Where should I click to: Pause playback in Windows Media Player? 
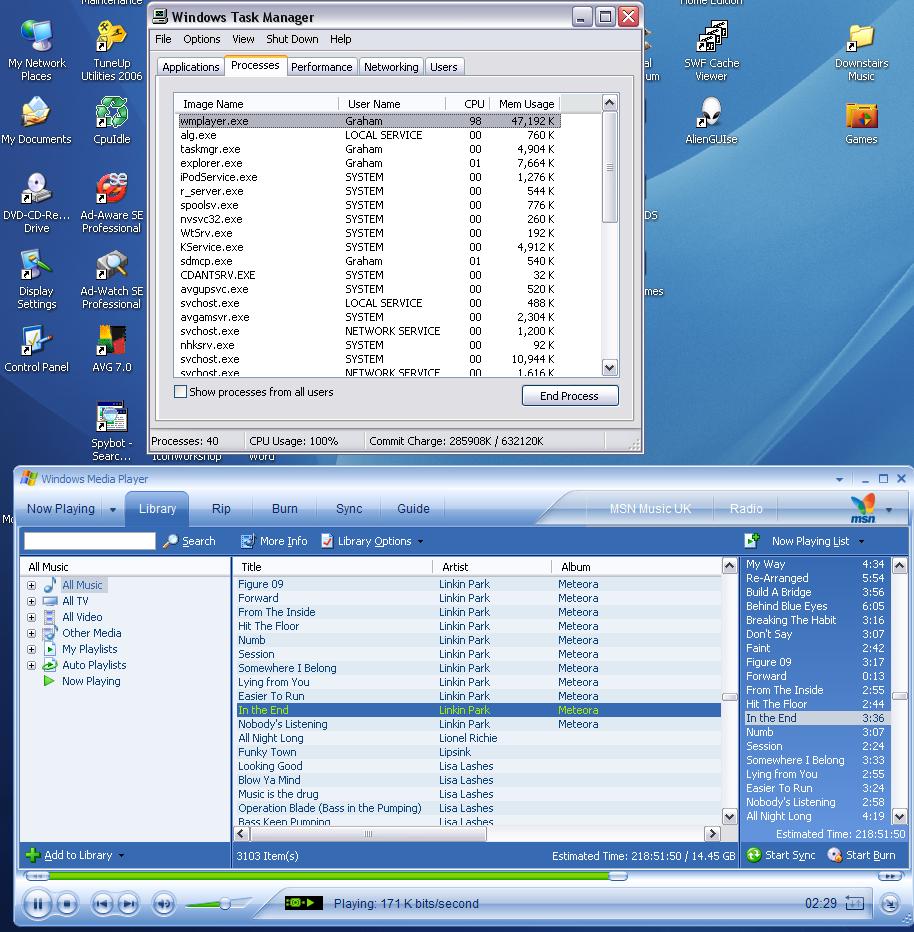coord(37,904)
